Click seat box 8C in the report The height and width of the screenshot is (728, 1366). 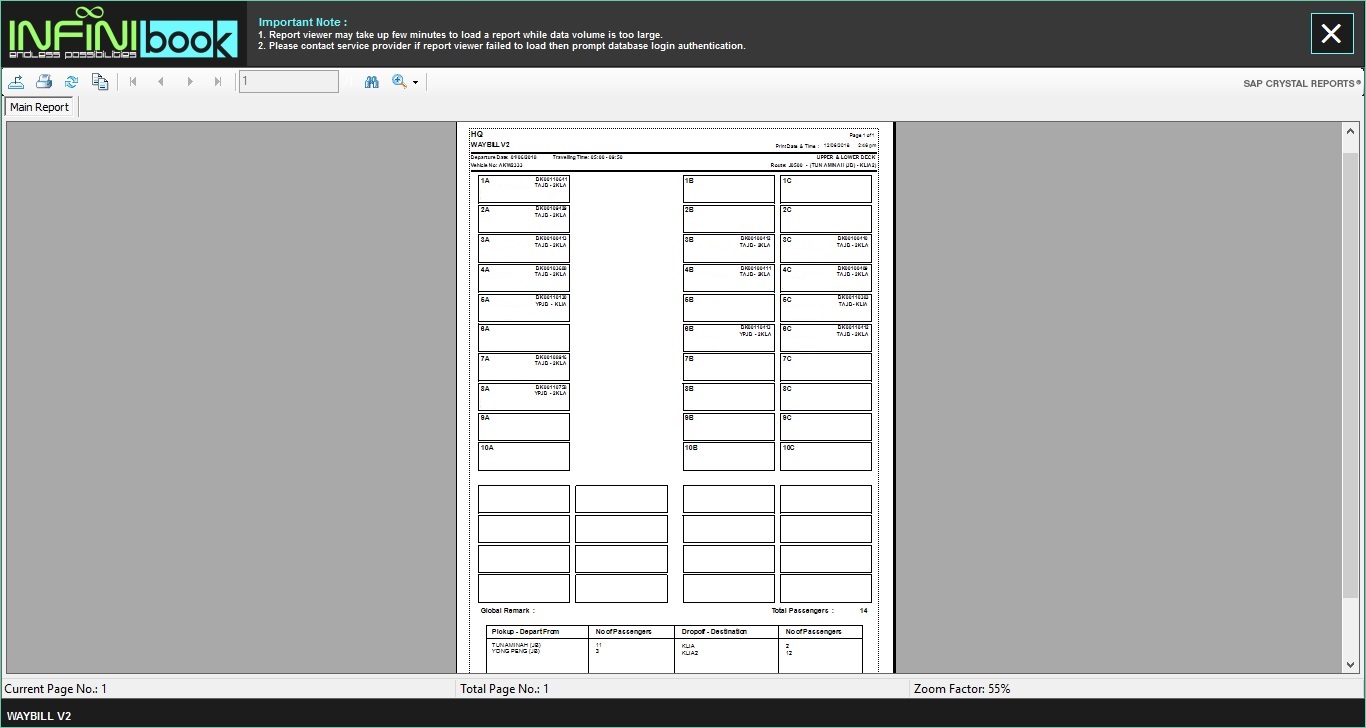point(826,397)
